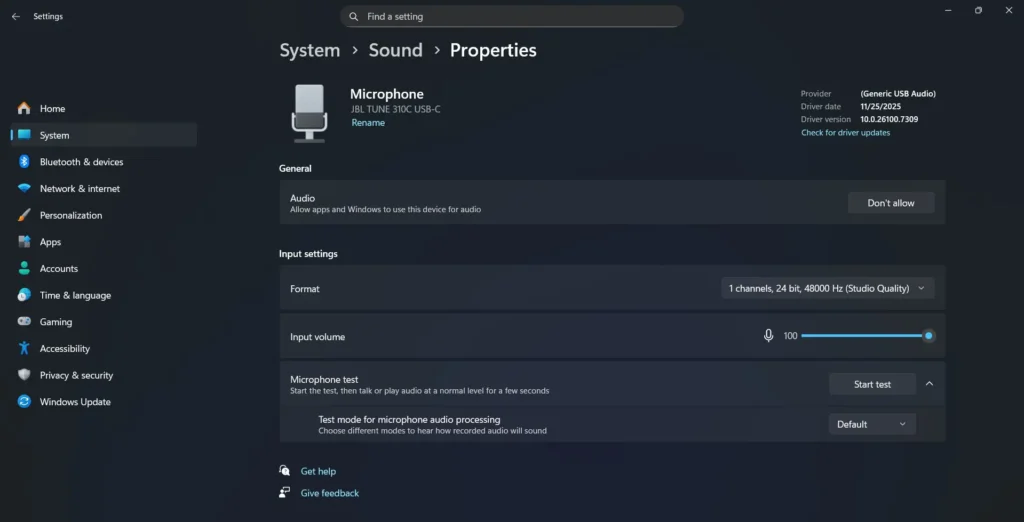Viewport: 1024px width, 522px height.
Task: Open Bluetooth & devices settings
Action: 104,161
